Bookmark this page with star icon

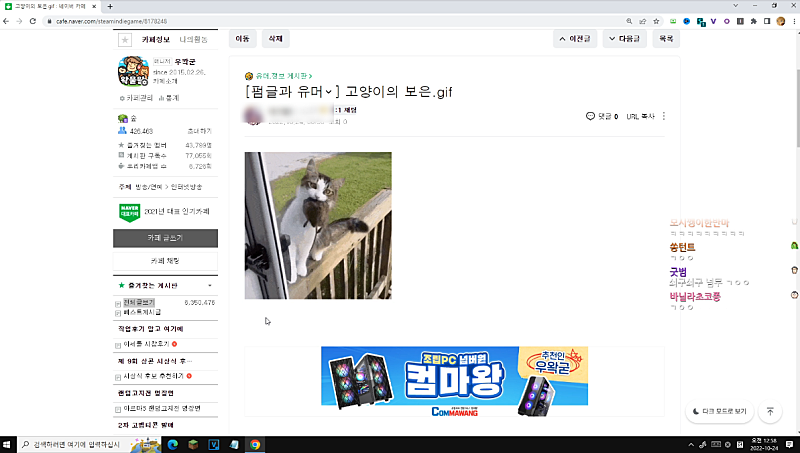pyautogui.click(x=656, y=21)
